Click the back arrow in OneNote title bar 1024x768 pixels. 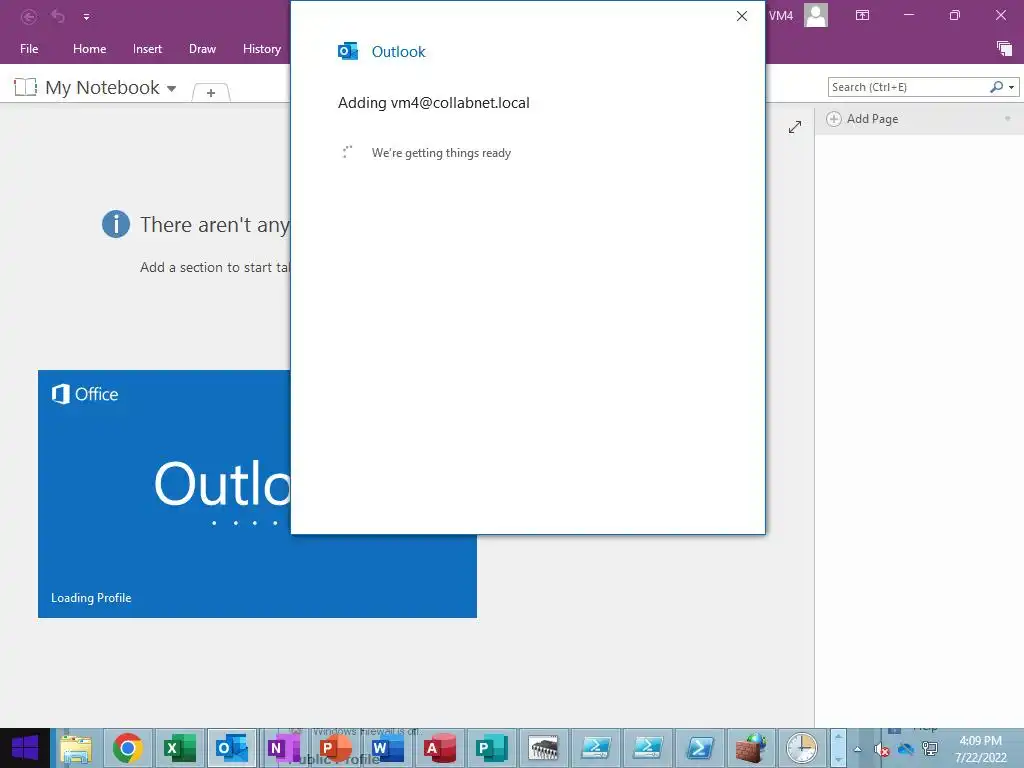click(x=29, y=16)
